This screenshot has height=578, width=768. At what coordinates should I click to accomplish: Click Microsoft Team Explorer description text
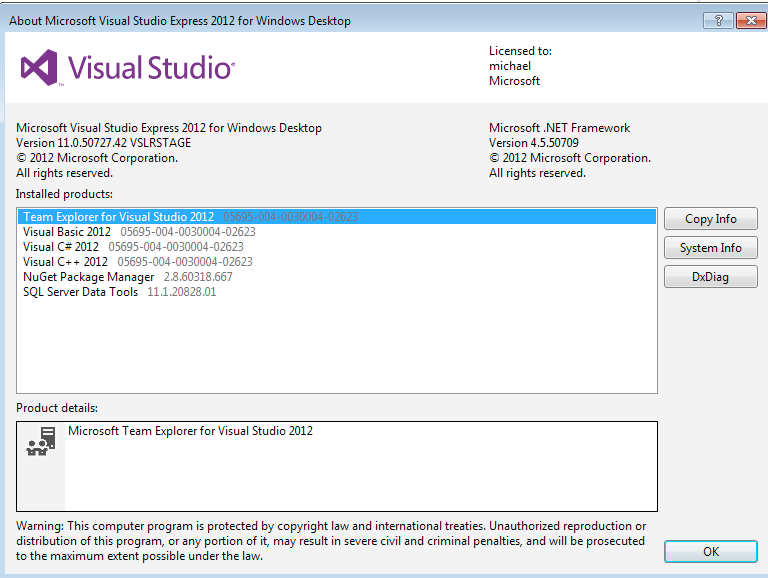(x=190, y=431)
